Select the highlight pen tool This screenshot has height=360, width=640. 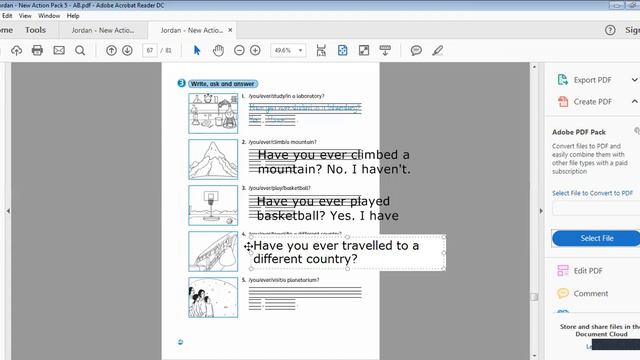438,50
